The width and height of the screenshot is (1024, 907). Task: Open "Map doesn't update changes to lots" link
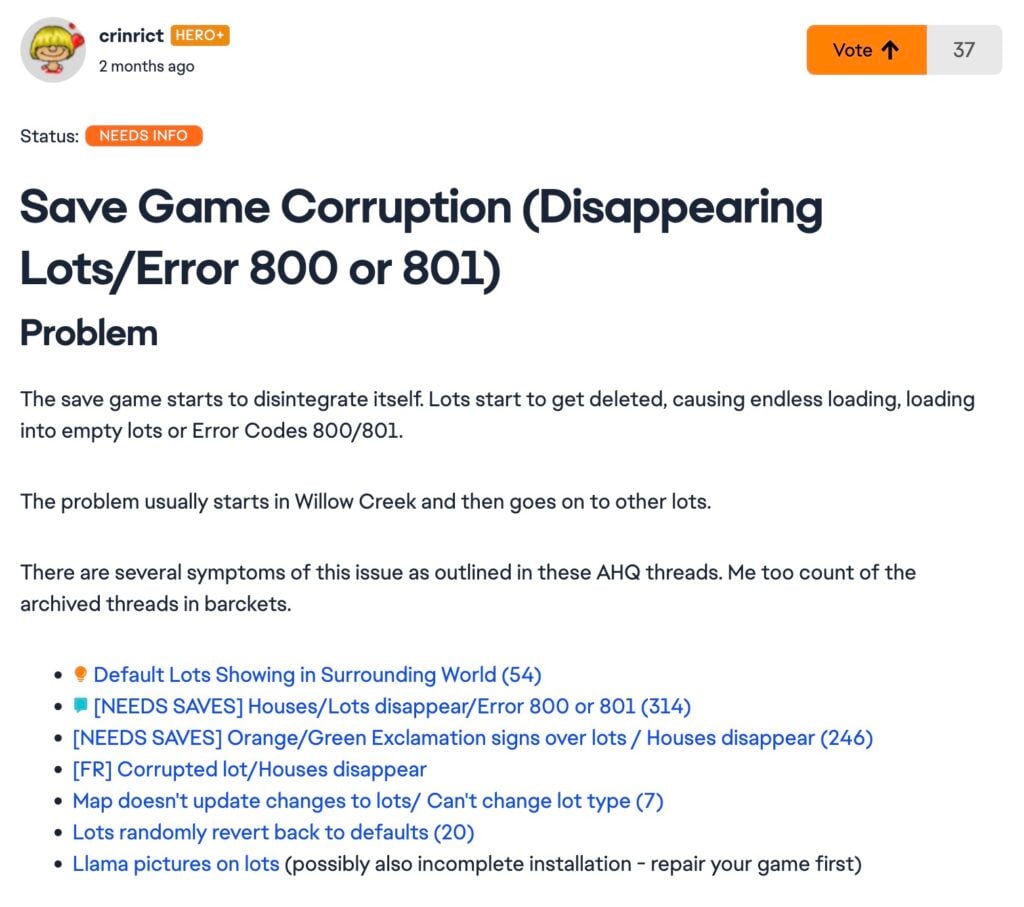(368, 801)
